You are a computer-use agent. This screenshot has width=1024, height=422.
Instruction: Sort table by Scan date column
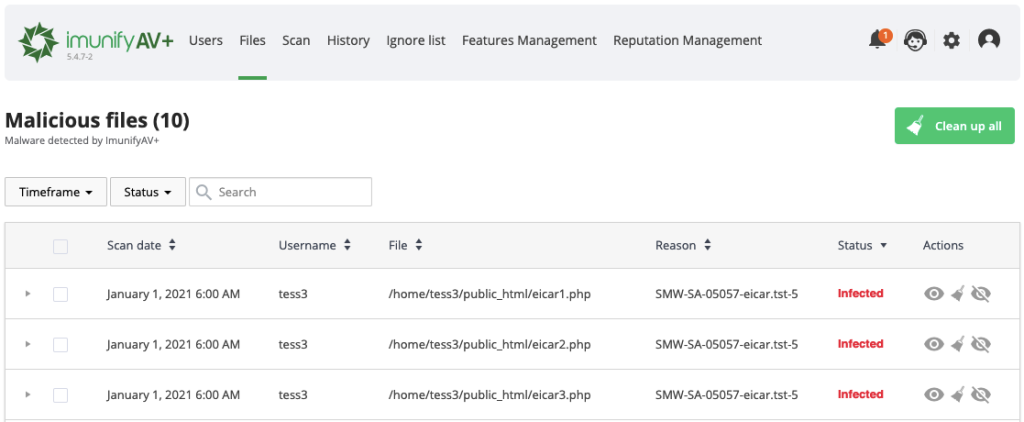tap(141, 245)
